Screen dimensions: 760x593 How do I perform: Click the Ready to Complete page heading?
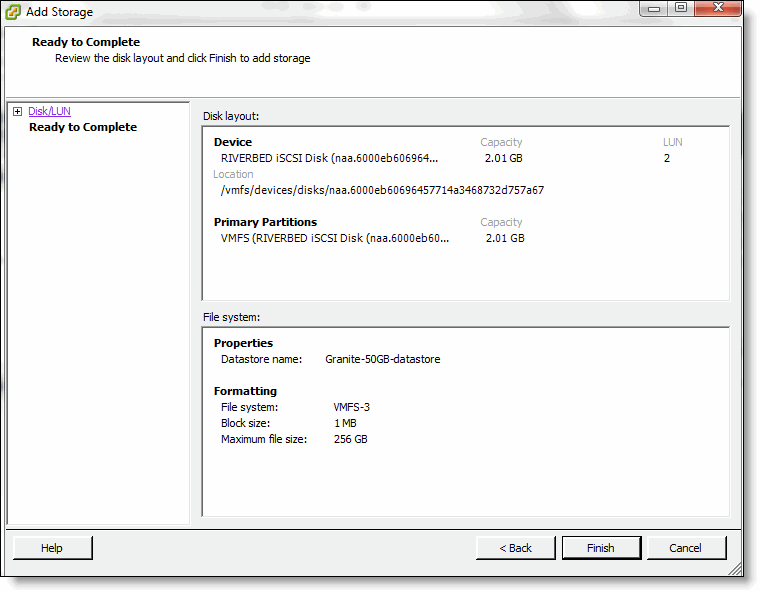coord(86,42)
